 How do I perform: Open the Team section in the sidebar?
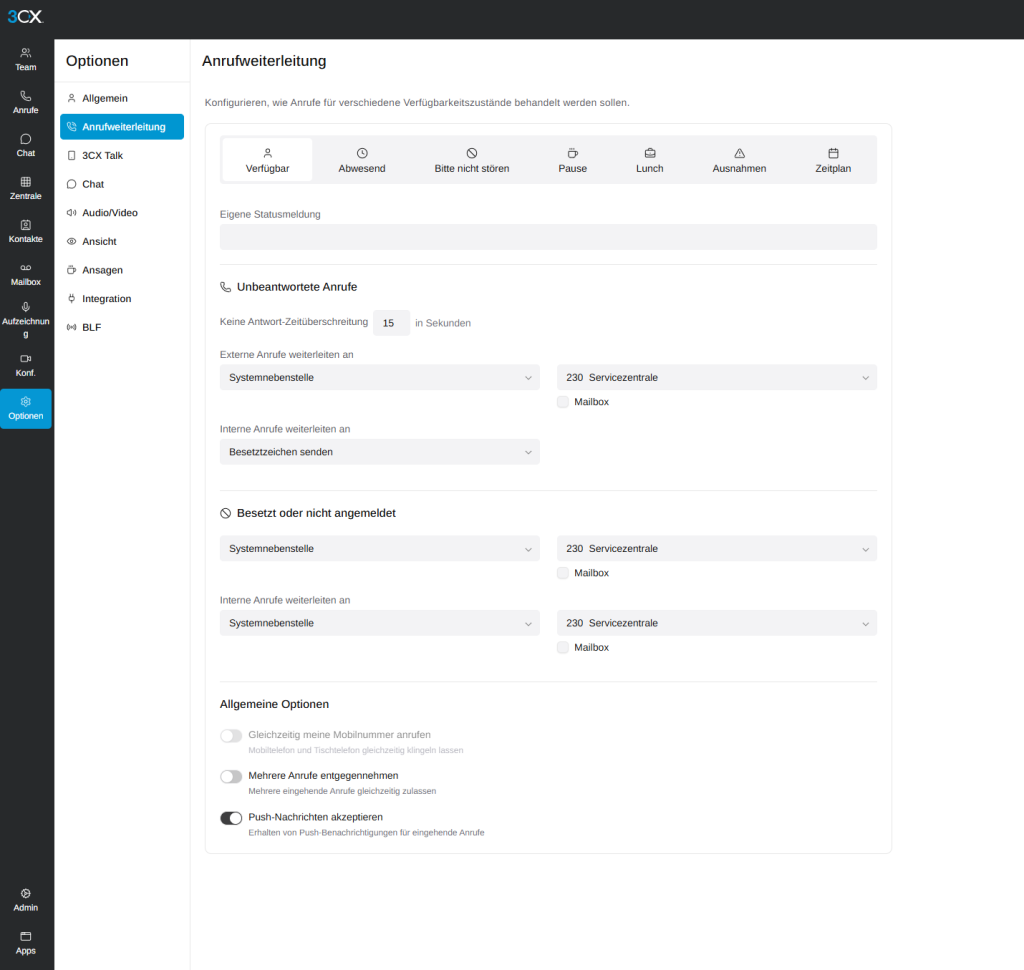25,59
